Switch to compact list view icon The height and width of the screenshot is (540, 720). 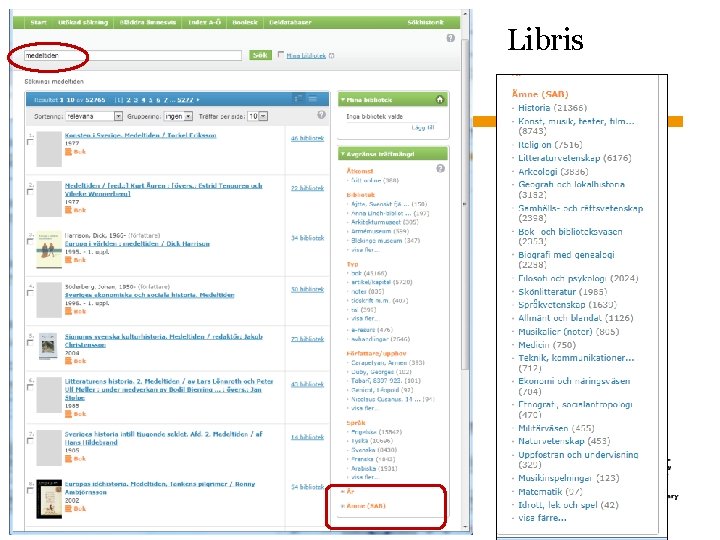pyautogui.click(x=313, y=99)
